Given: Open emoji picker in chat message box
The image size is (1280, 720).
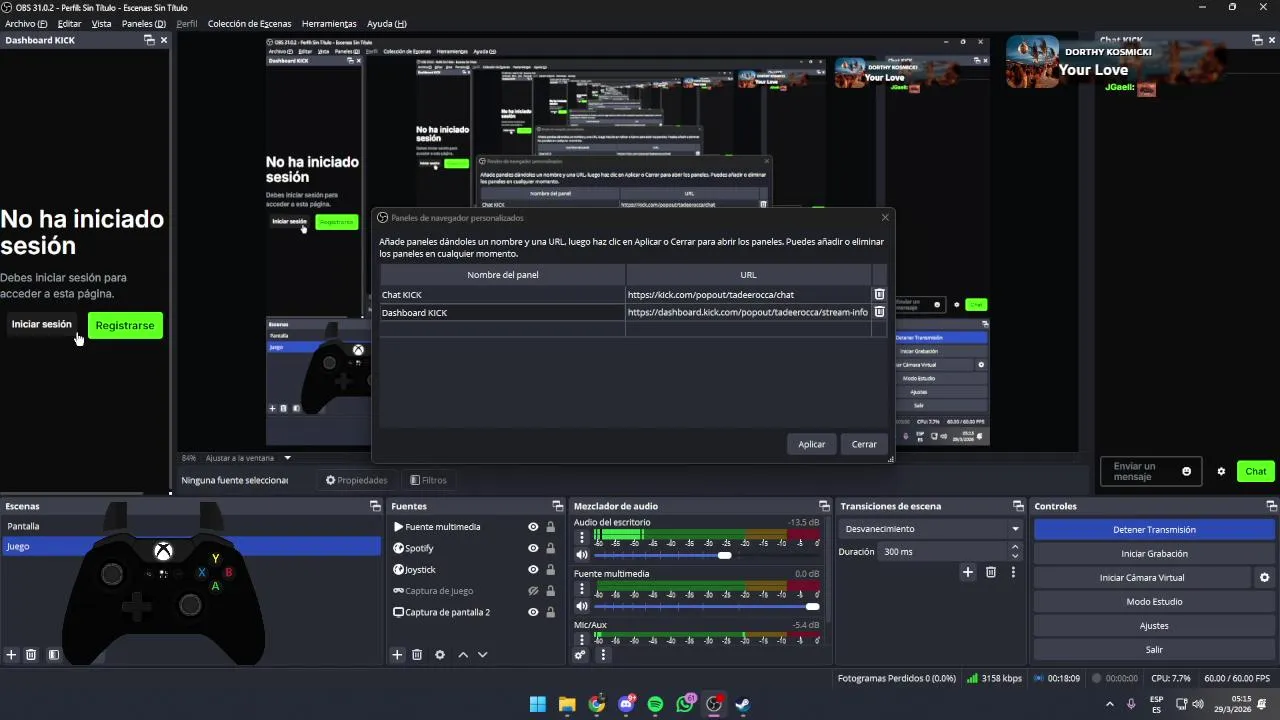Looking at the screenshot, I should pos(1187,471).
